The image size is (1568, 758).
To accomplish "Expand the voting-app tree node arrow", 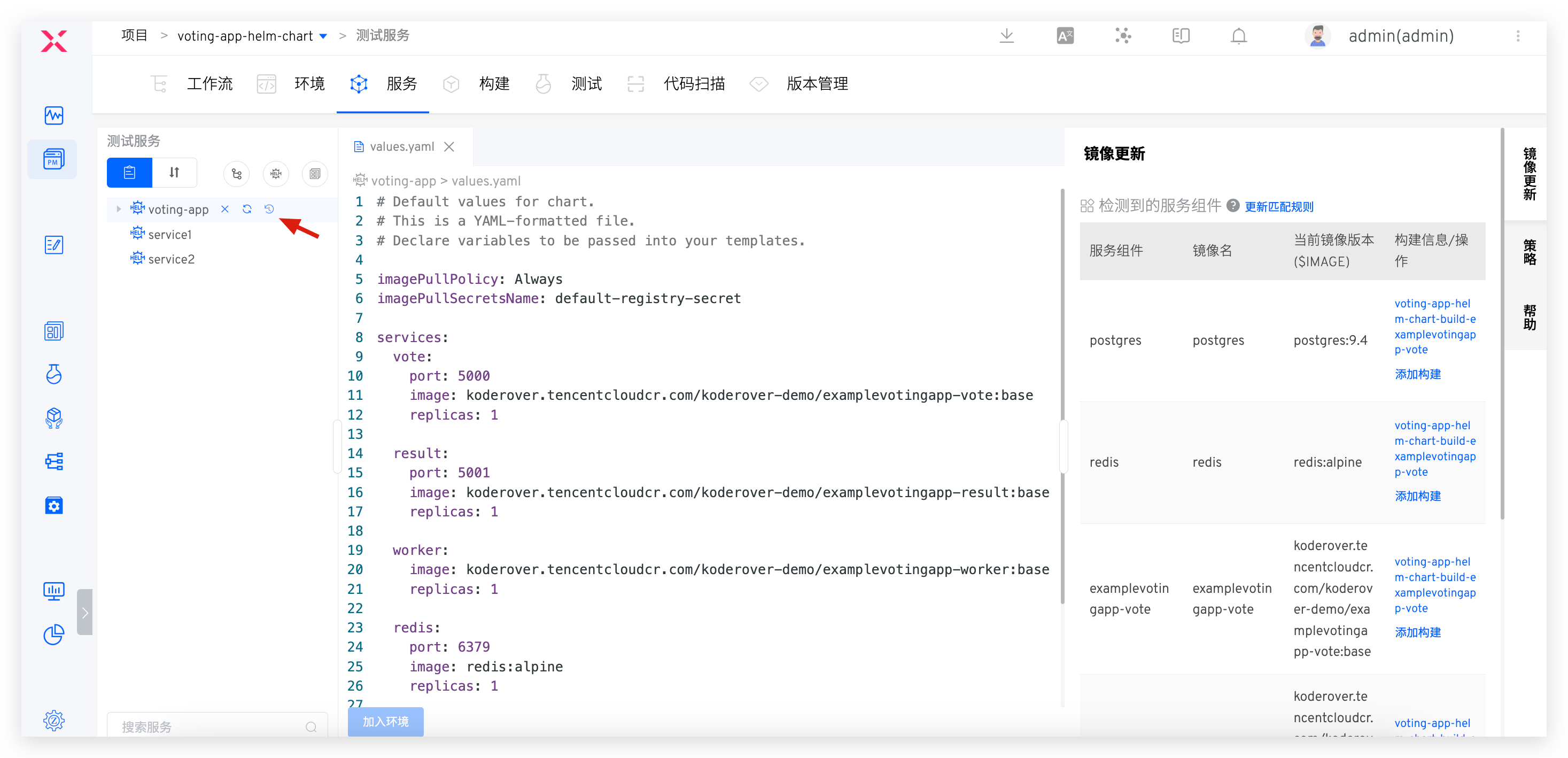I will 119,209.
